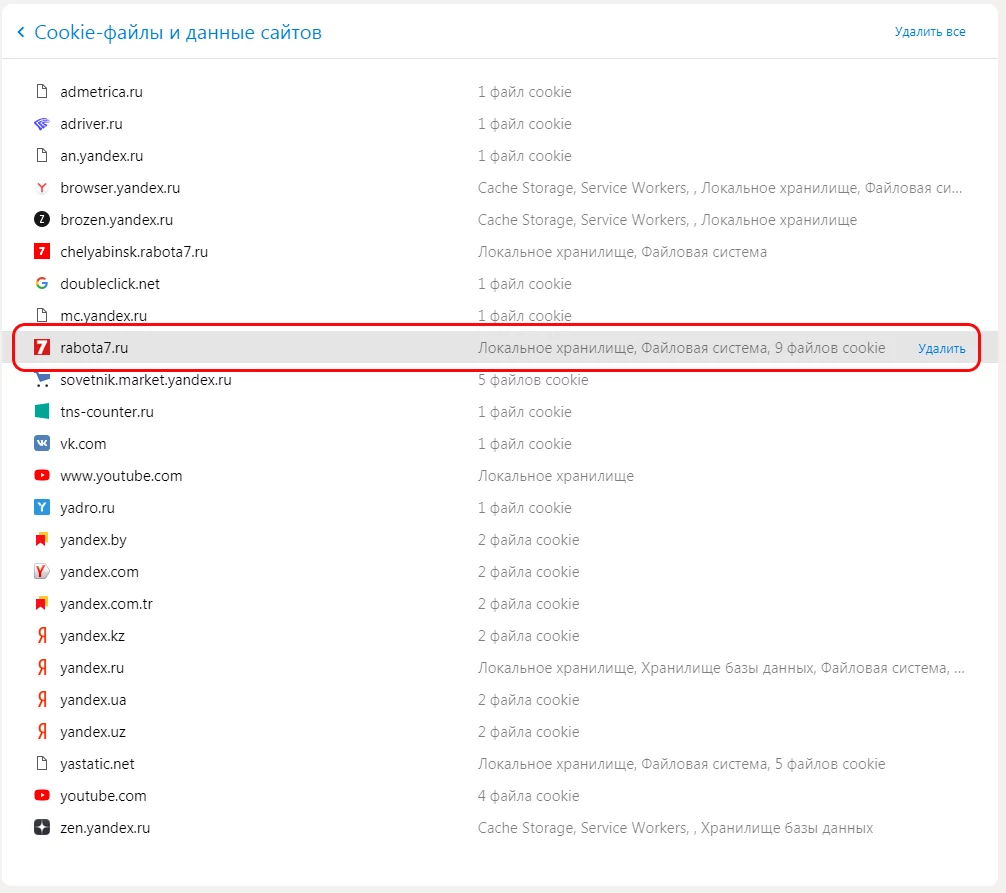1006x893 pixels.
Task: Click the www.youtube.com red play icon
Action: pos(41,476)
